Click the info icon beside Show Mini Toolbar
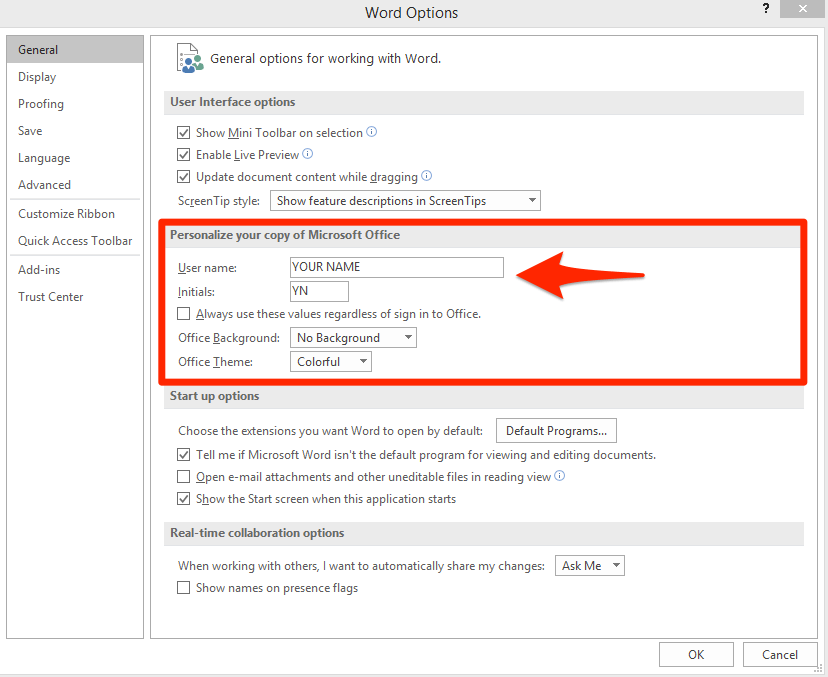828x677 pixels. (x=372, y=131)
